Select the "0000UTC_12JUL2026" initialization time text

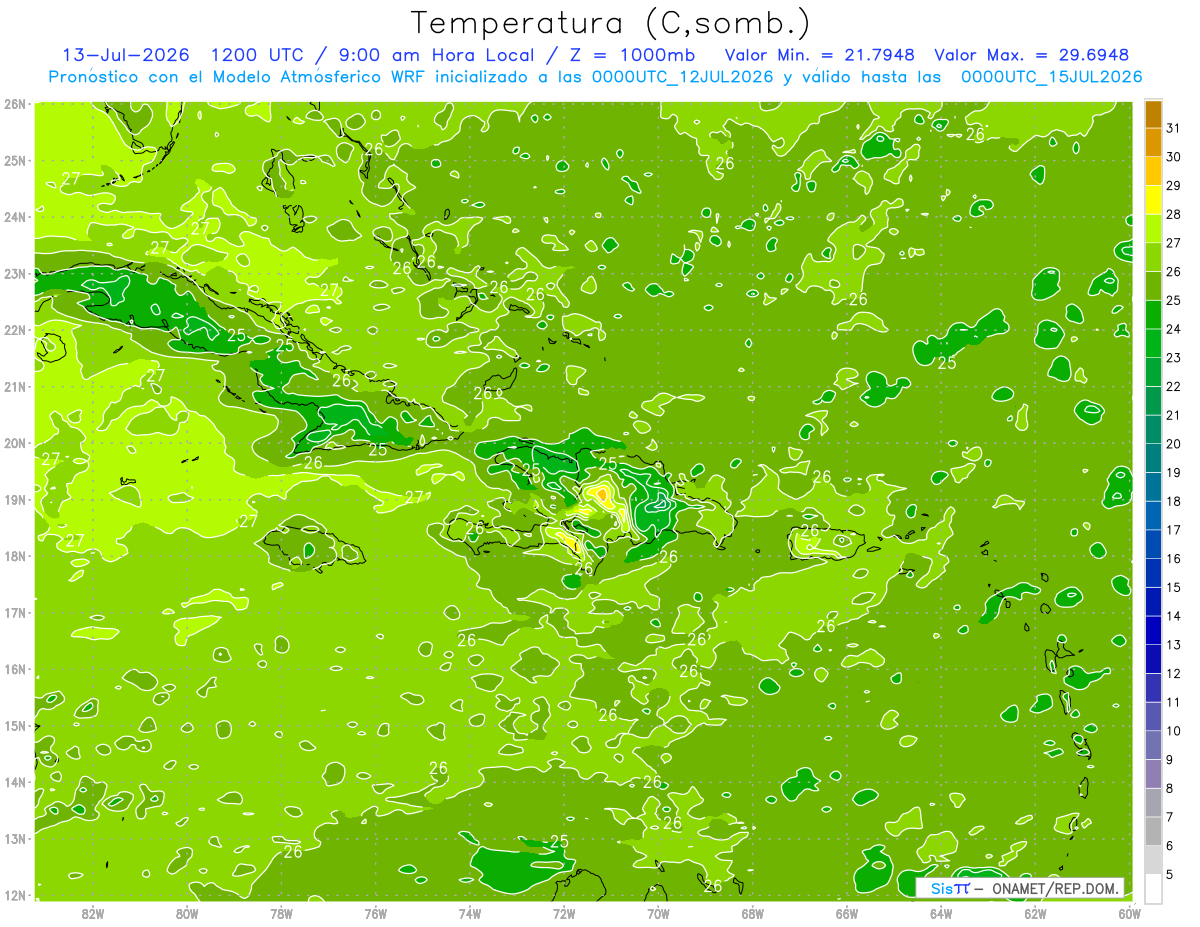click(x=683, y=76)
